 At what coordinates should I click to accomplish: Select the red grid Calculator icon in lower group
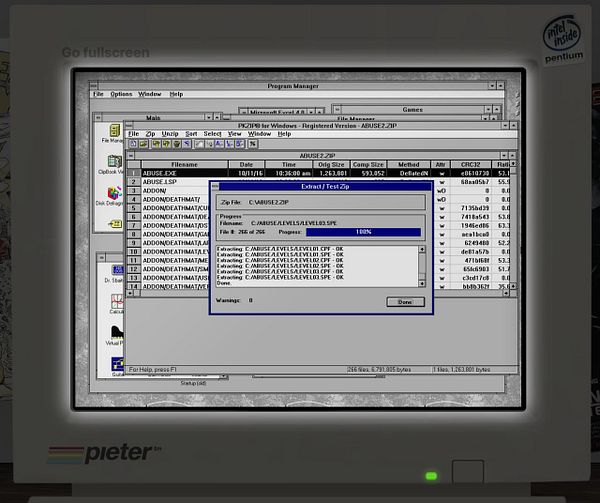coord(117,301)
